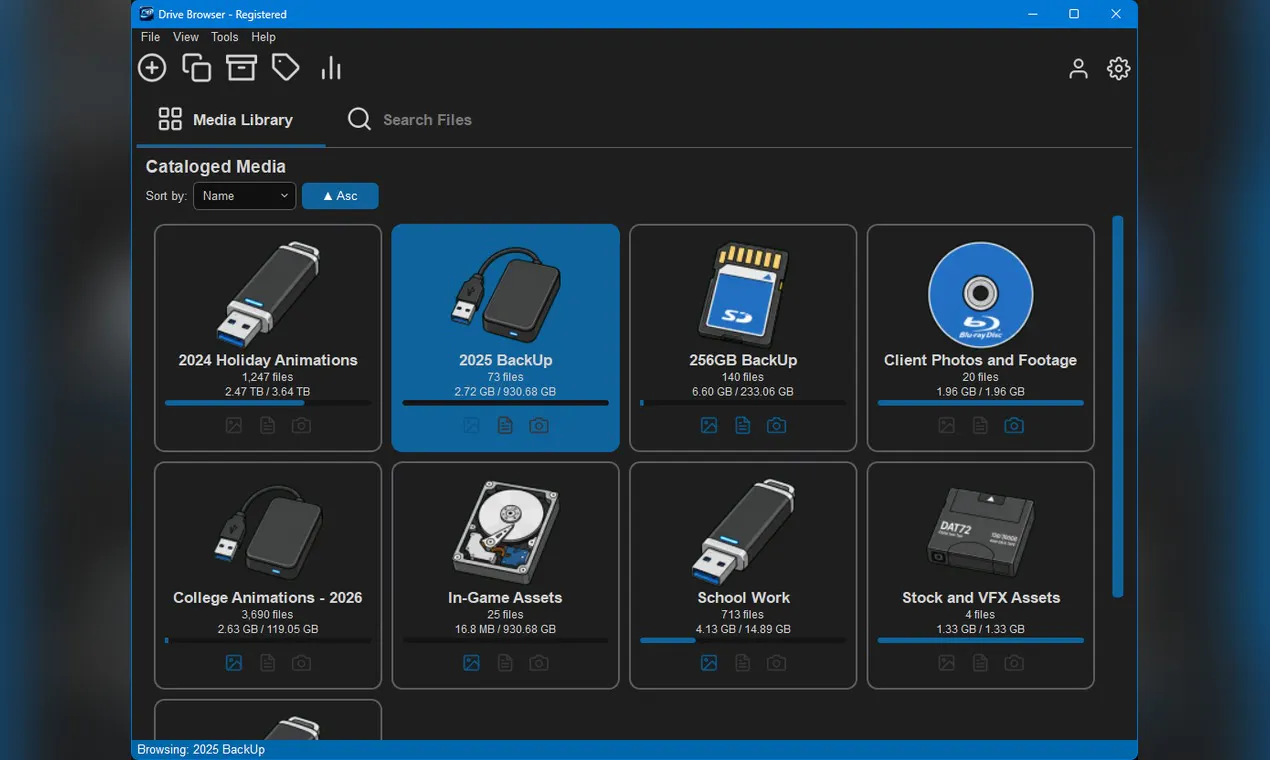Open the File menu
The height and width of the screenshot is (760, 1270).
[x=150, y=37]
